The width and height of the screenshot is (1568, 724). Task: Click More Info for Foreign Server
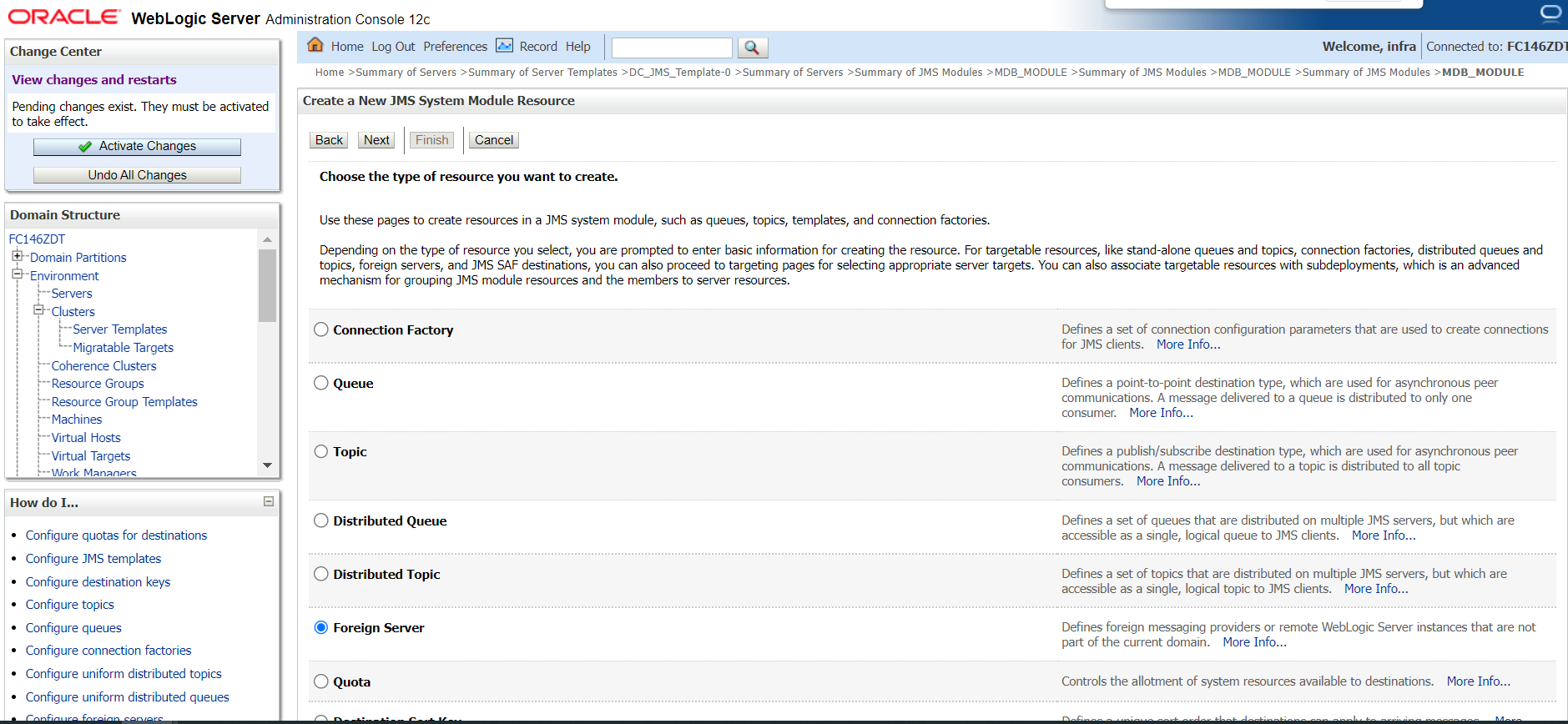click(x=1254, y=642)
